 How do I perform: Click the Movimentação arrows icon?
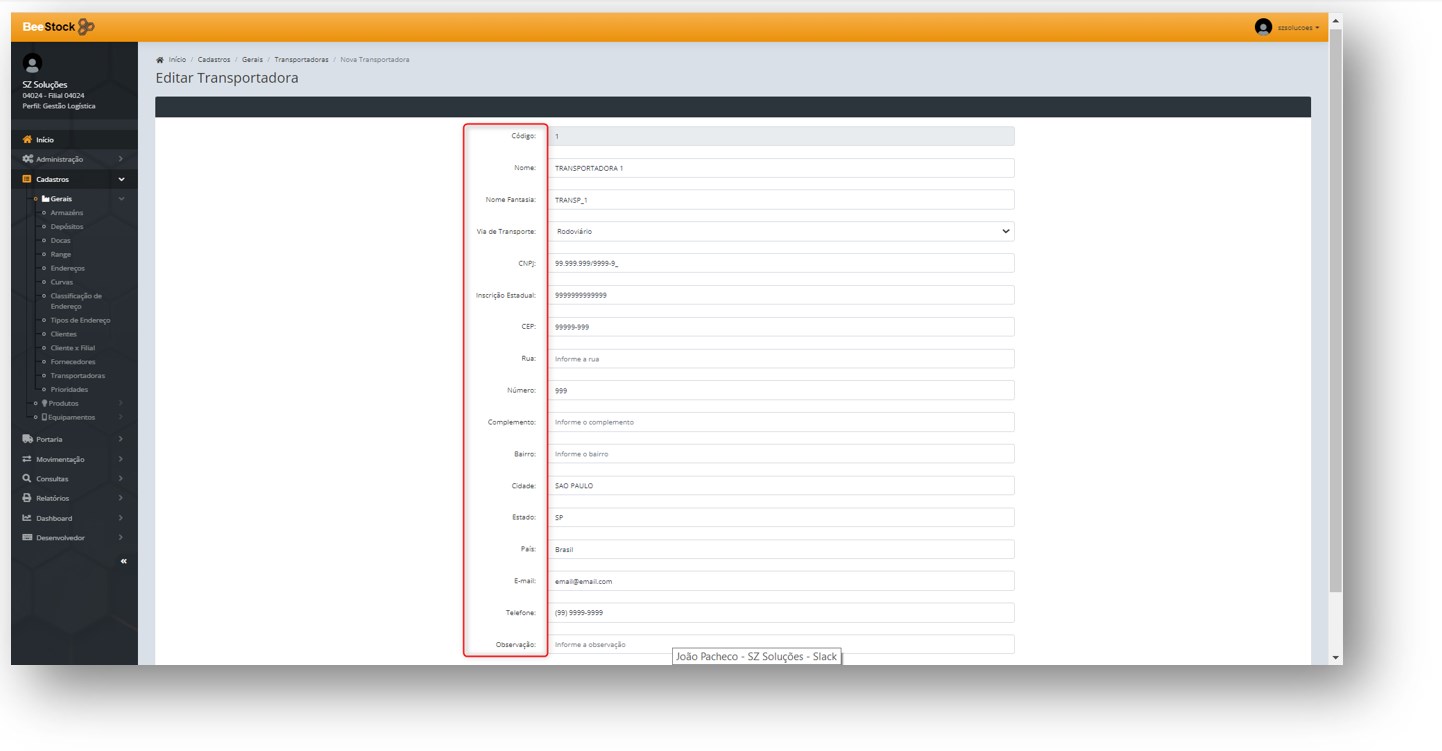pos(27,459)
